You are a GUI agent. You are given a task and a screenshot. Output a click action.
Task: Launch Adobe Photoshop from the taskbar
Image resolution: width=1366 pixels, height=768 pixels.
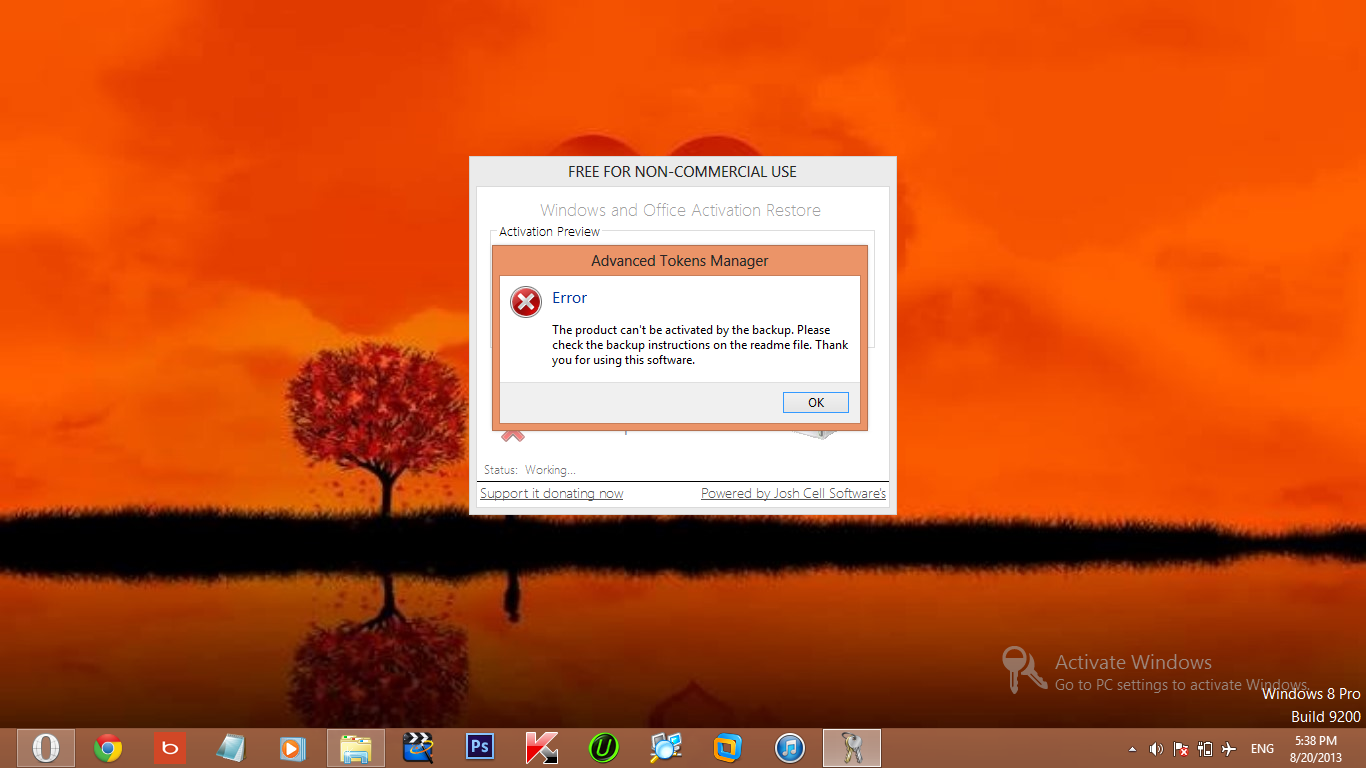click(480, 748)
